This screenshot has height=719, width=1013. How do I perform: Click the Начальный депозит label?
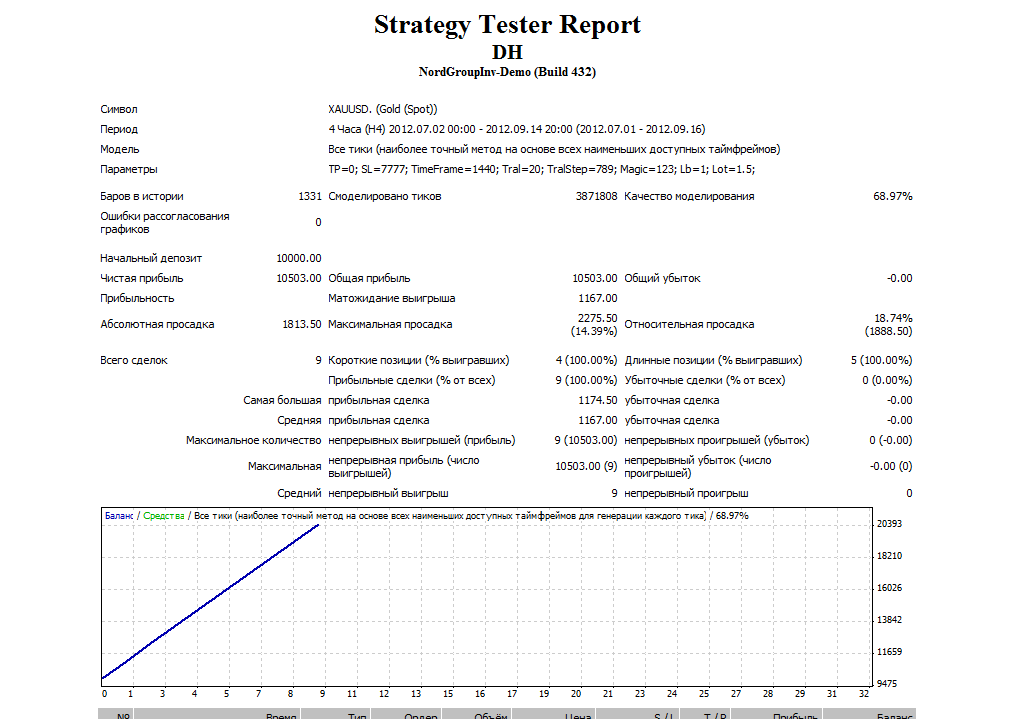[151, 258]
